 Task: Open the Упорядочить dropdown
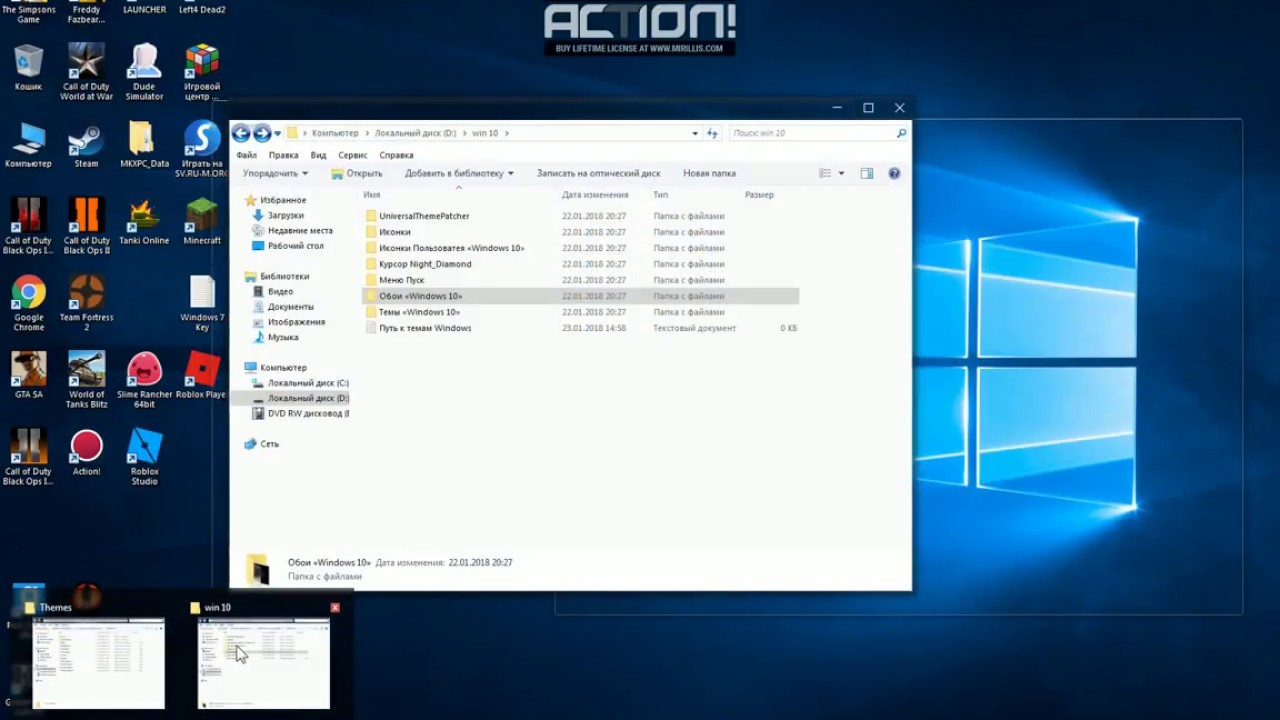coord(275,173)
